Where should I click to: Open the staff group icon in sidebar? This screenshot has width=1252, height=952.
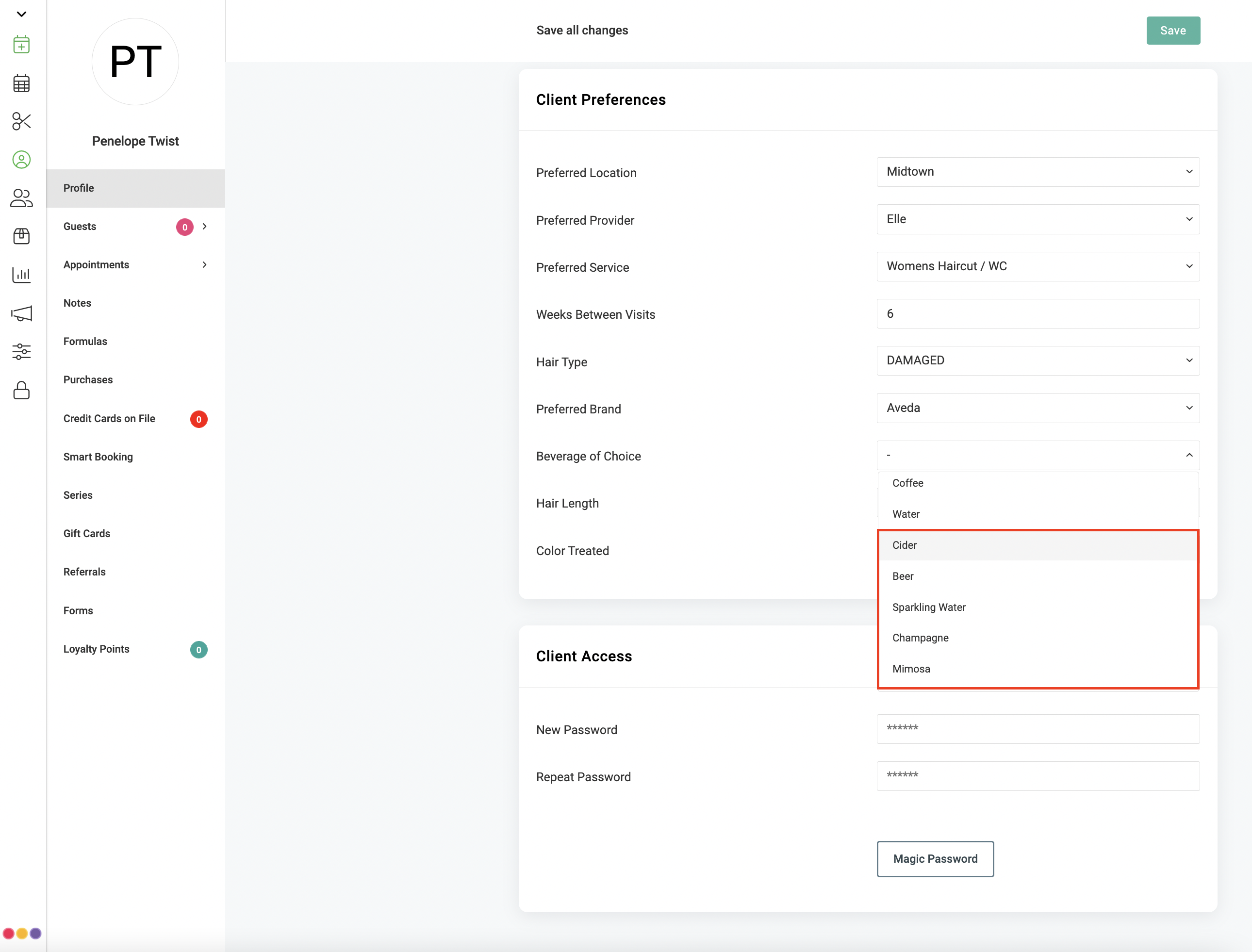pyautogui.click(x=21, y=198)
